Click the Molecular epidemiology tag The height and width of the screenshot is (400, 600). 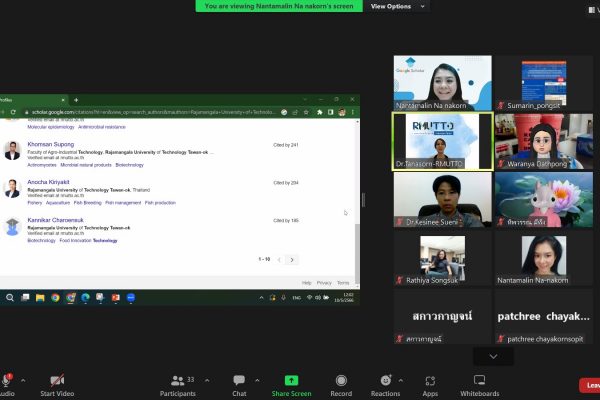[x=51, y=127]
